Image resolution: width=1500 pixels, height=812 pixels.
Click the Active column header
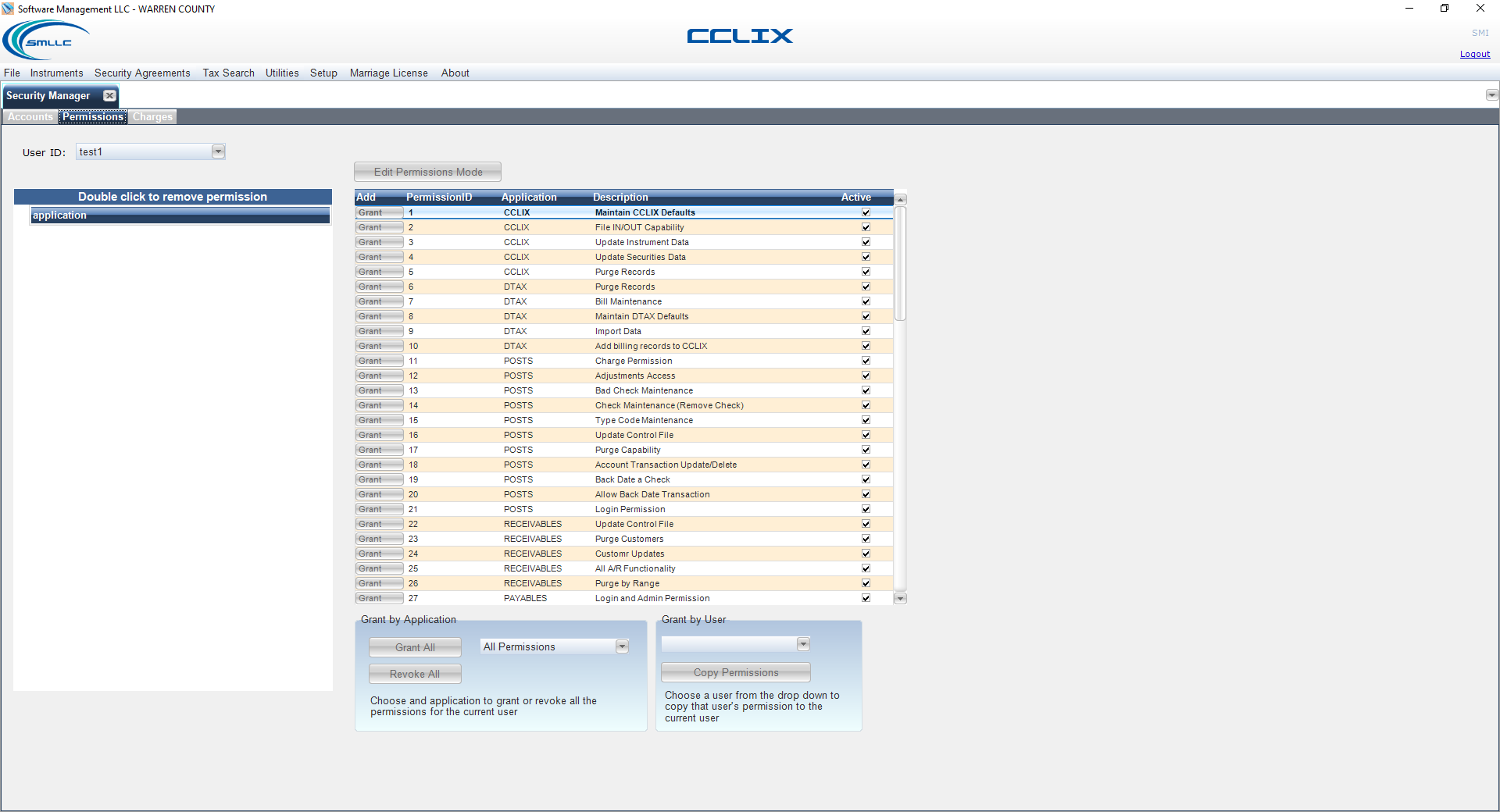pos(855,198)
